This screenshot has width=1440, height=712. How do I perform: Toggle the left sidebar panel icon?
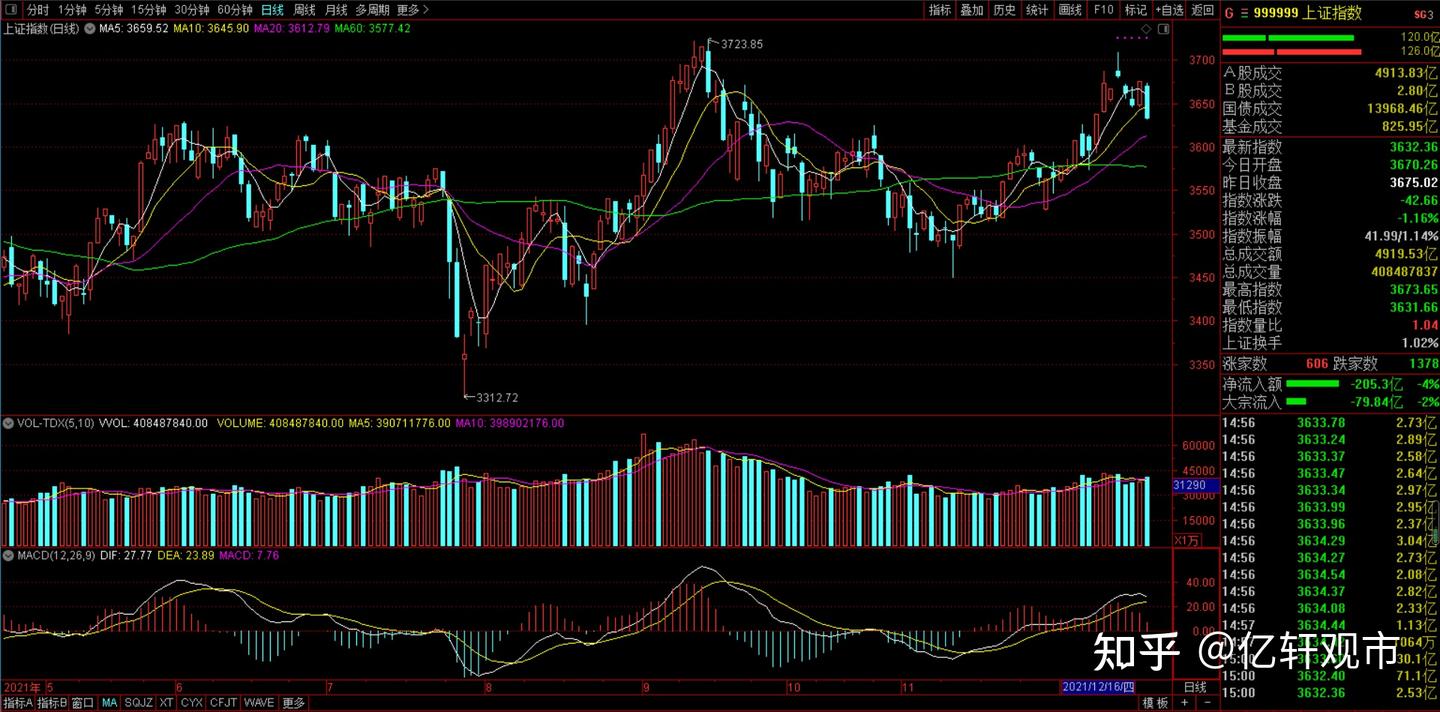click(9, 10)
